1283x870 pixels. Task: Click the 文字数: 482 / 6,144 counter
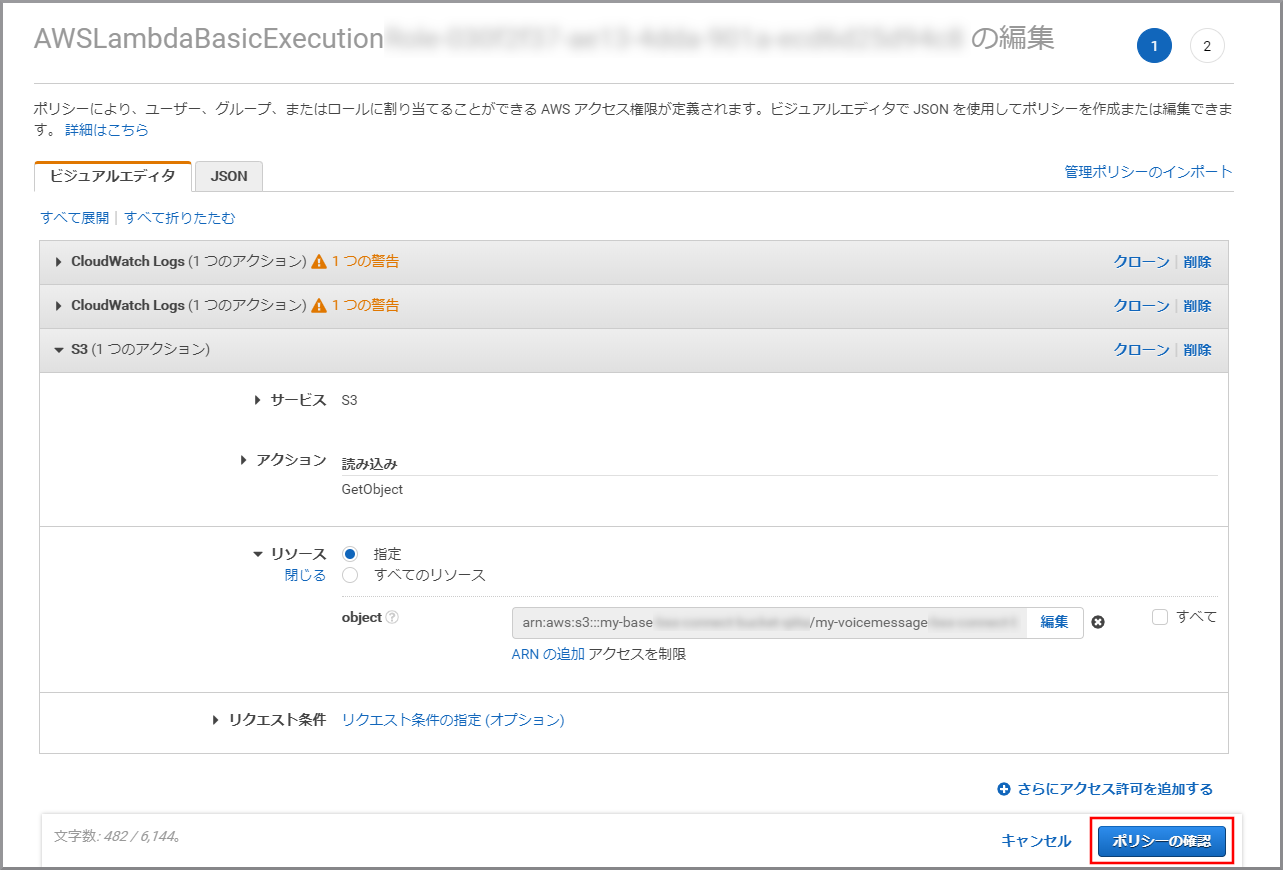tap(117, 836)
